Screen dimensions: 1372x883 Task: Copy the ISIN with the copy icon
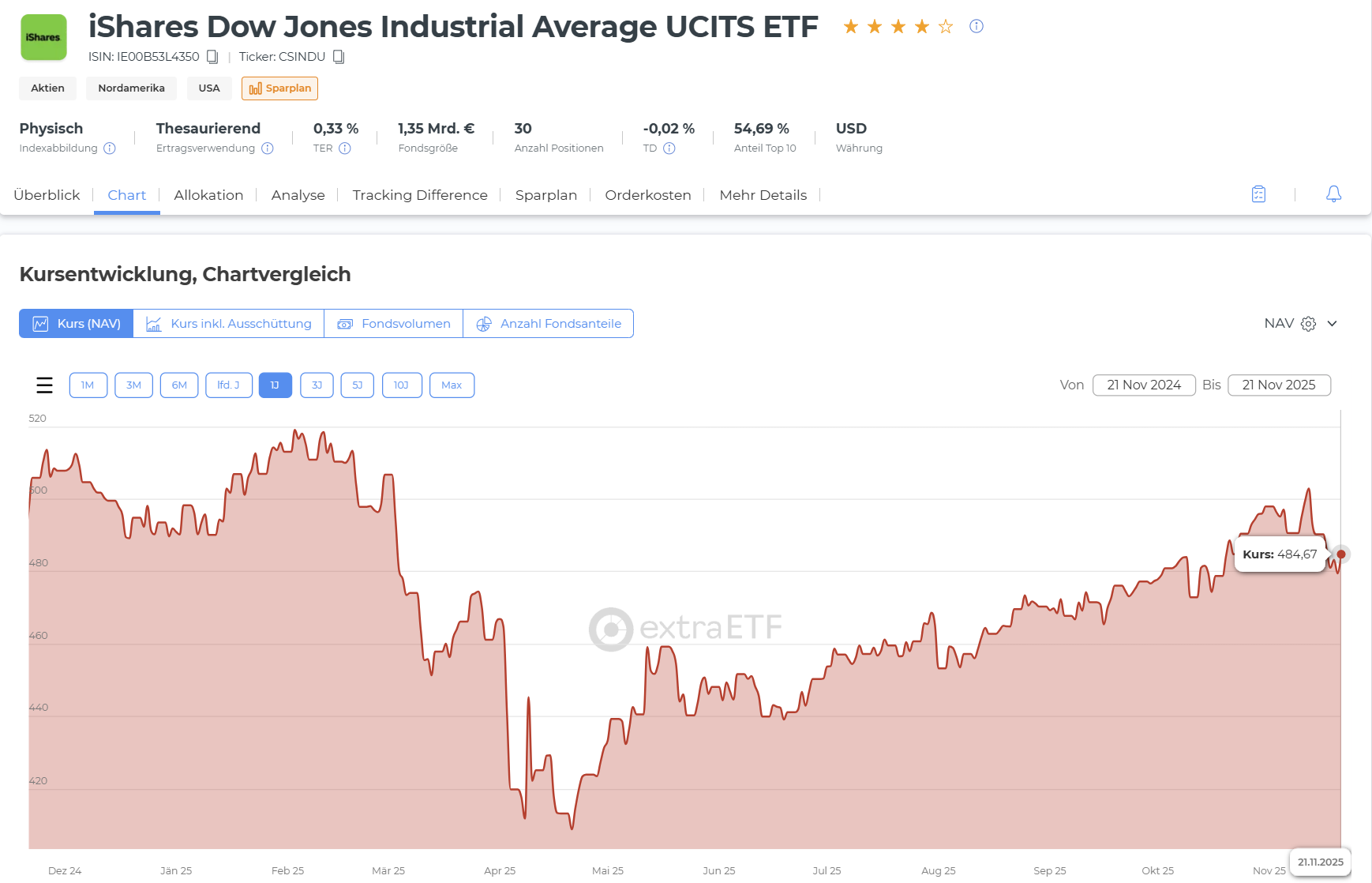coord(212,57)
